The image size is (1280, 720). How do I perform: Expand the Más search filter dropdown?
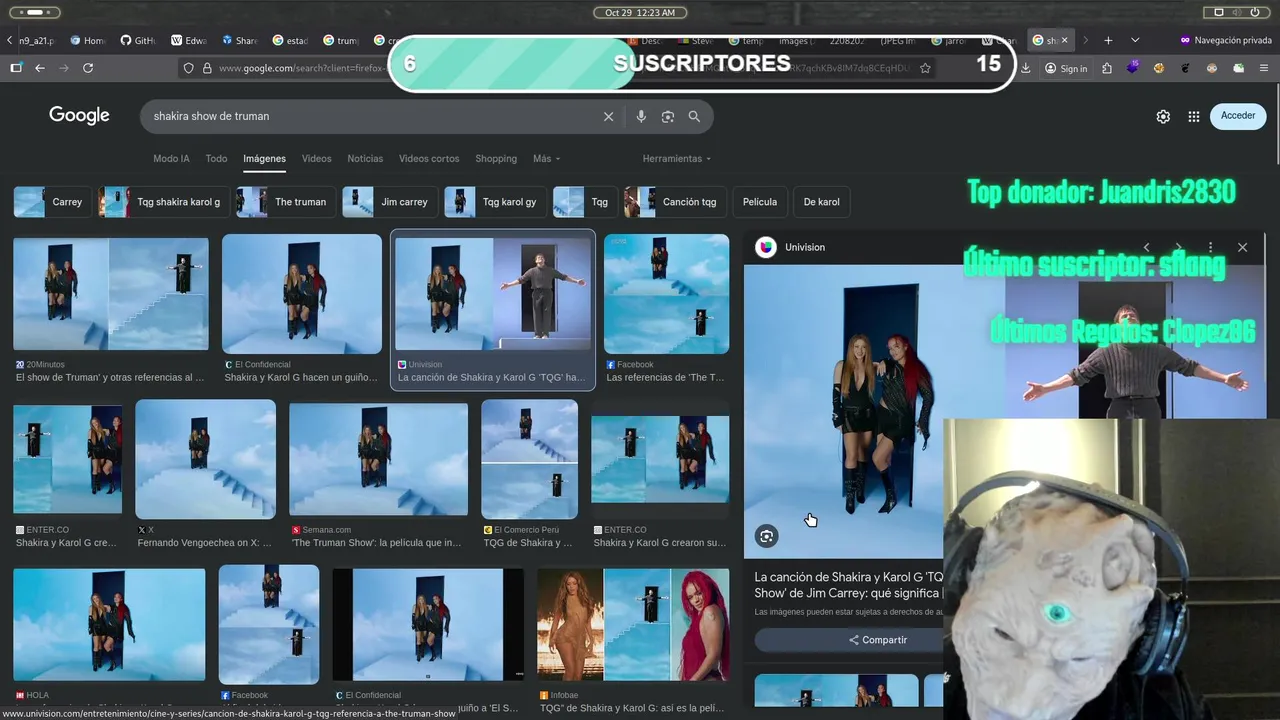pos(546,158)
